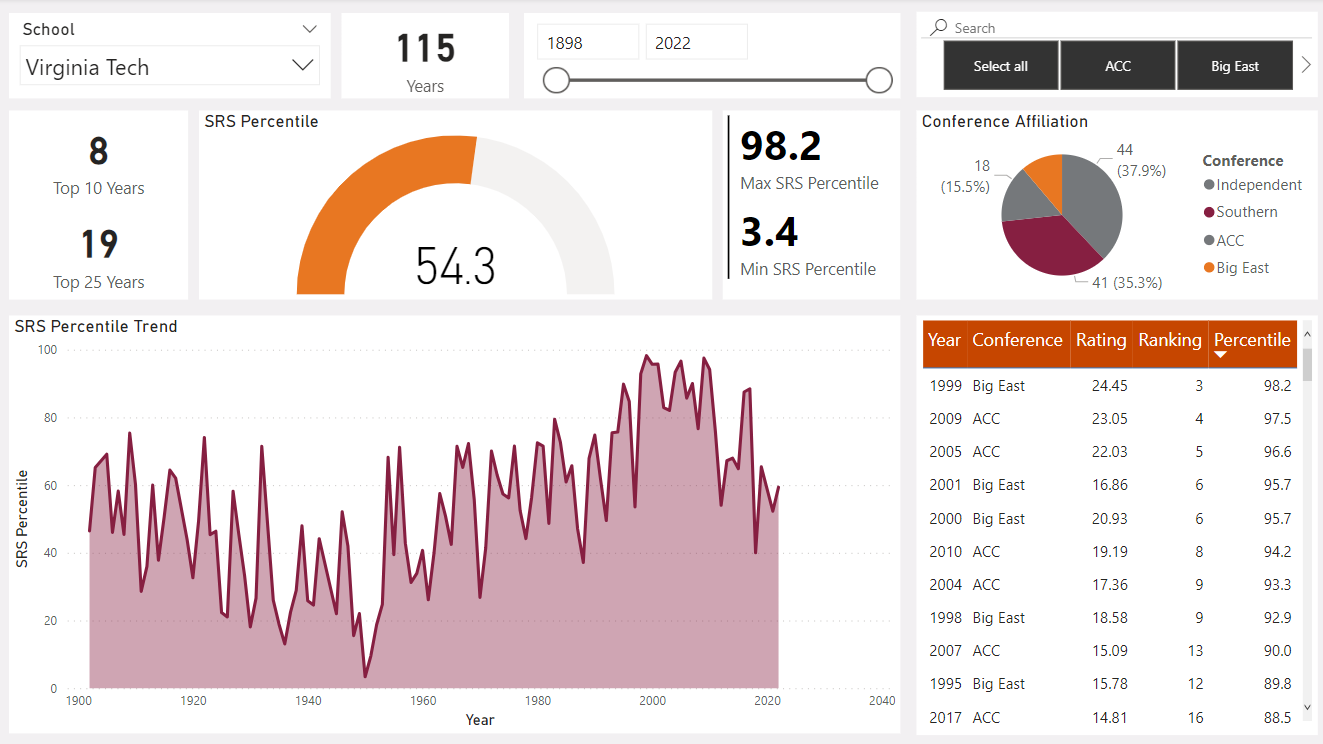Viewport: 1323px width, 744px height.
Task: Click the 18 (15.5%) pie label
Action: click(x=965, y=176)
